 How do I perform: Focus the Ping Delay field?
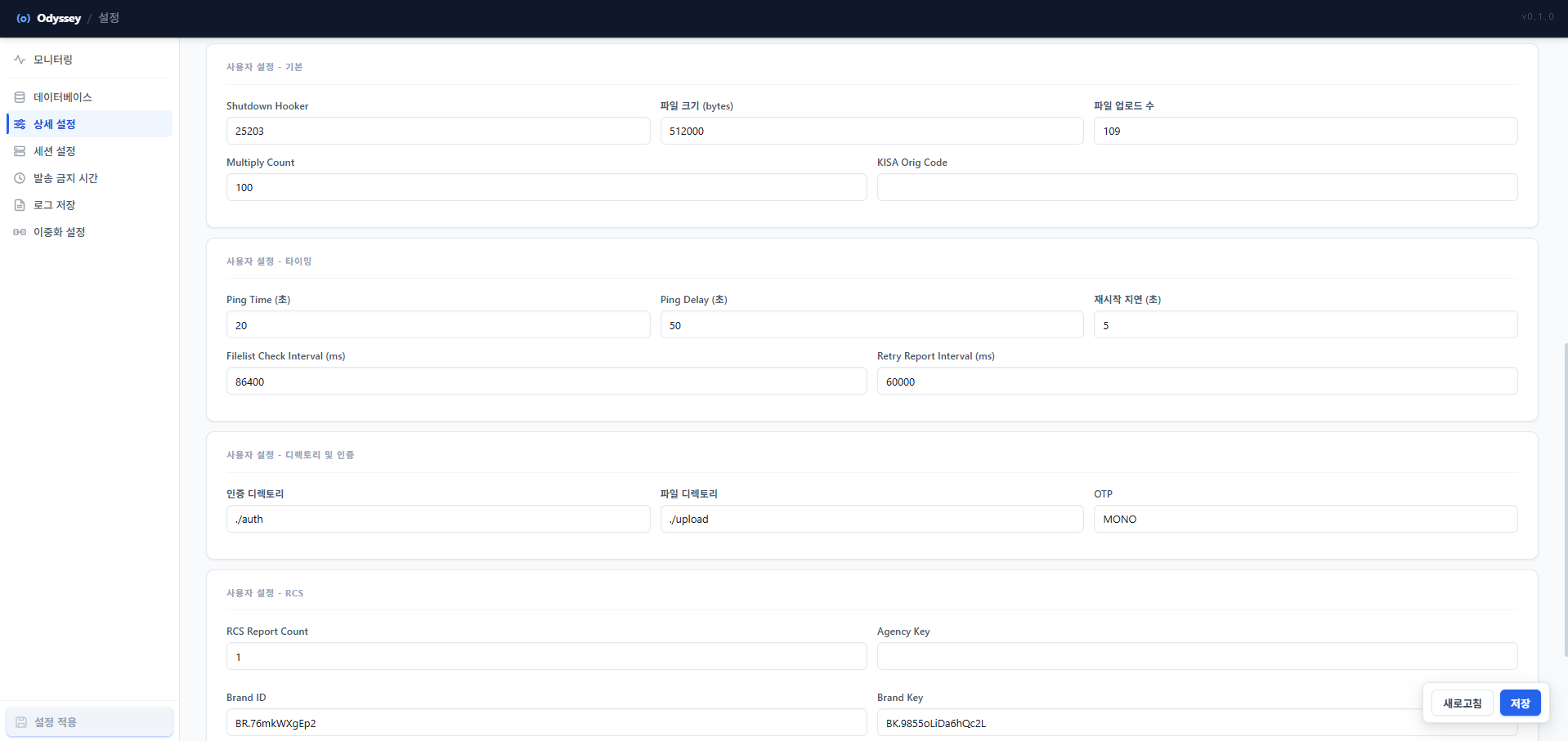pyautogui.click(x=872, y=325)
